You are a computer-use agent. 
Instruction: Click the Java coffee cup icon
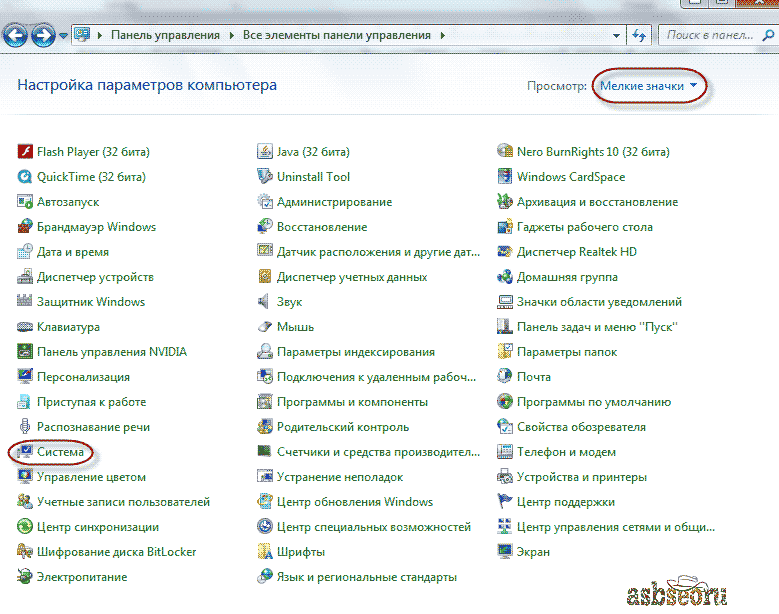coord(265,152)
